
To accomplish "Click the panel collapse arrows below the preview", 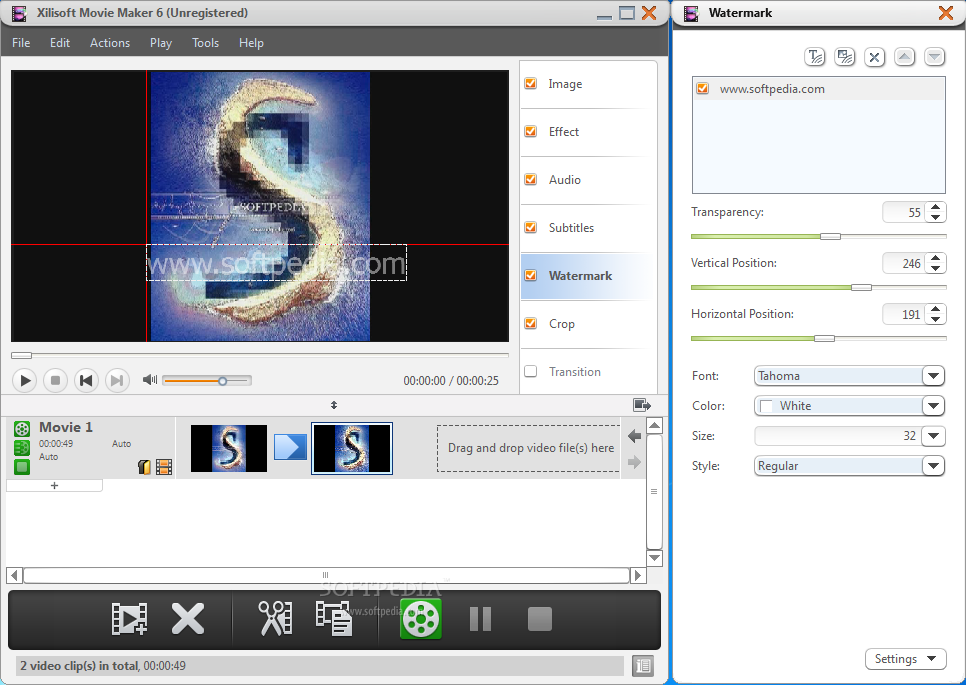I will click(334, 405).
